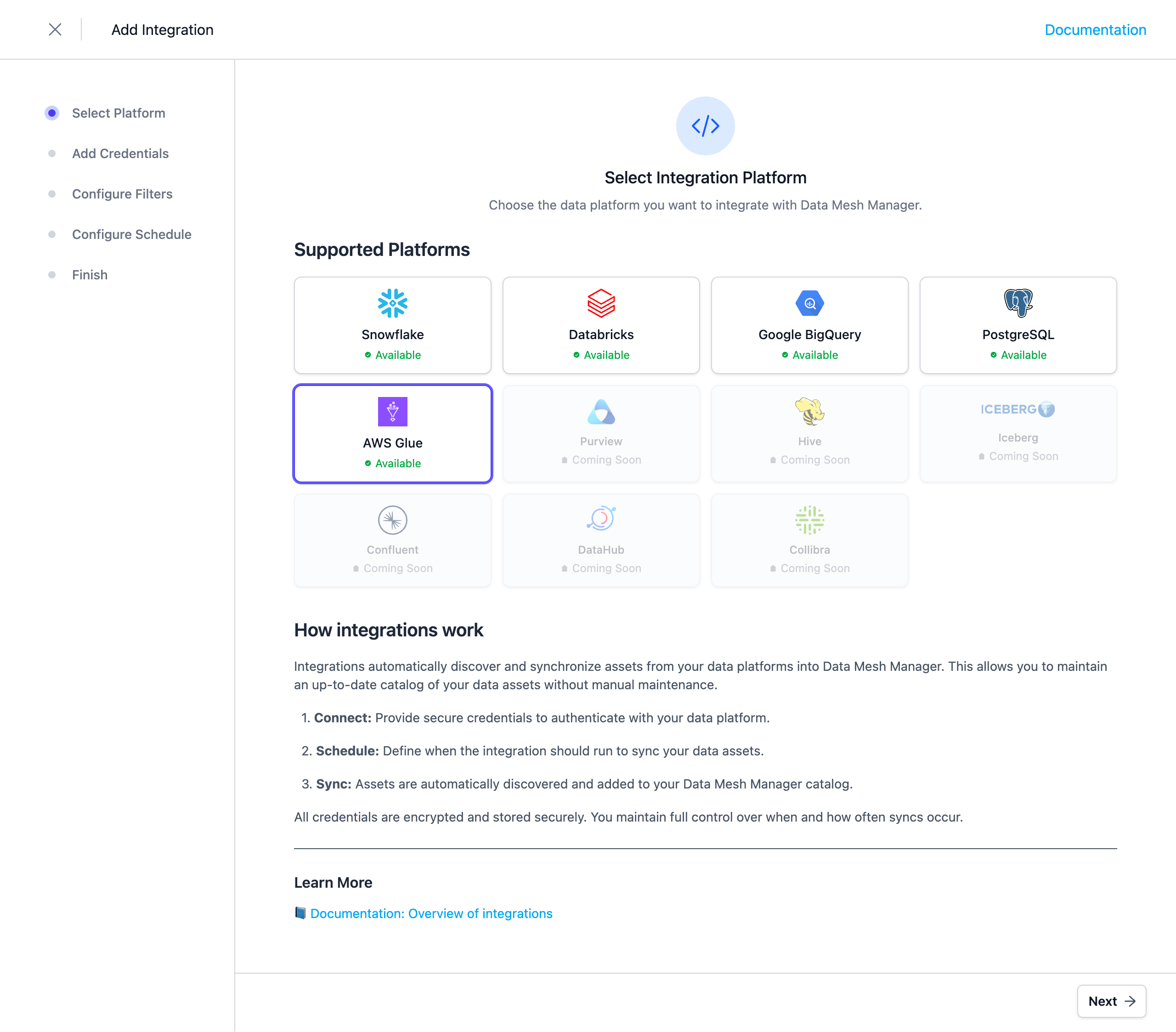Screen dimensions: 1176x1032
Task: Select the AWS Glue icon
Action: point(392,411)
